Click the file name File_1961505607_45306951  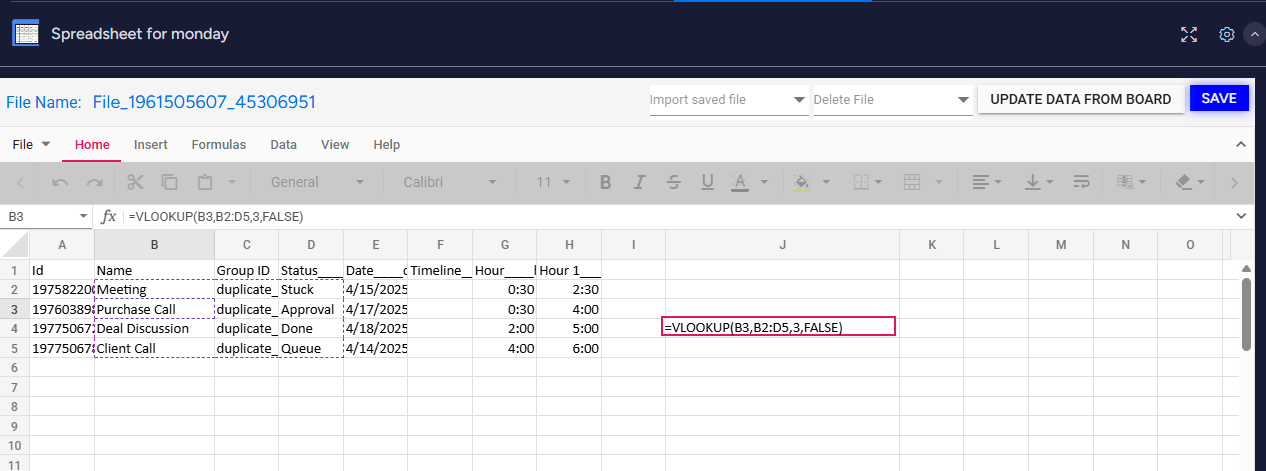[x=204, y=101]
